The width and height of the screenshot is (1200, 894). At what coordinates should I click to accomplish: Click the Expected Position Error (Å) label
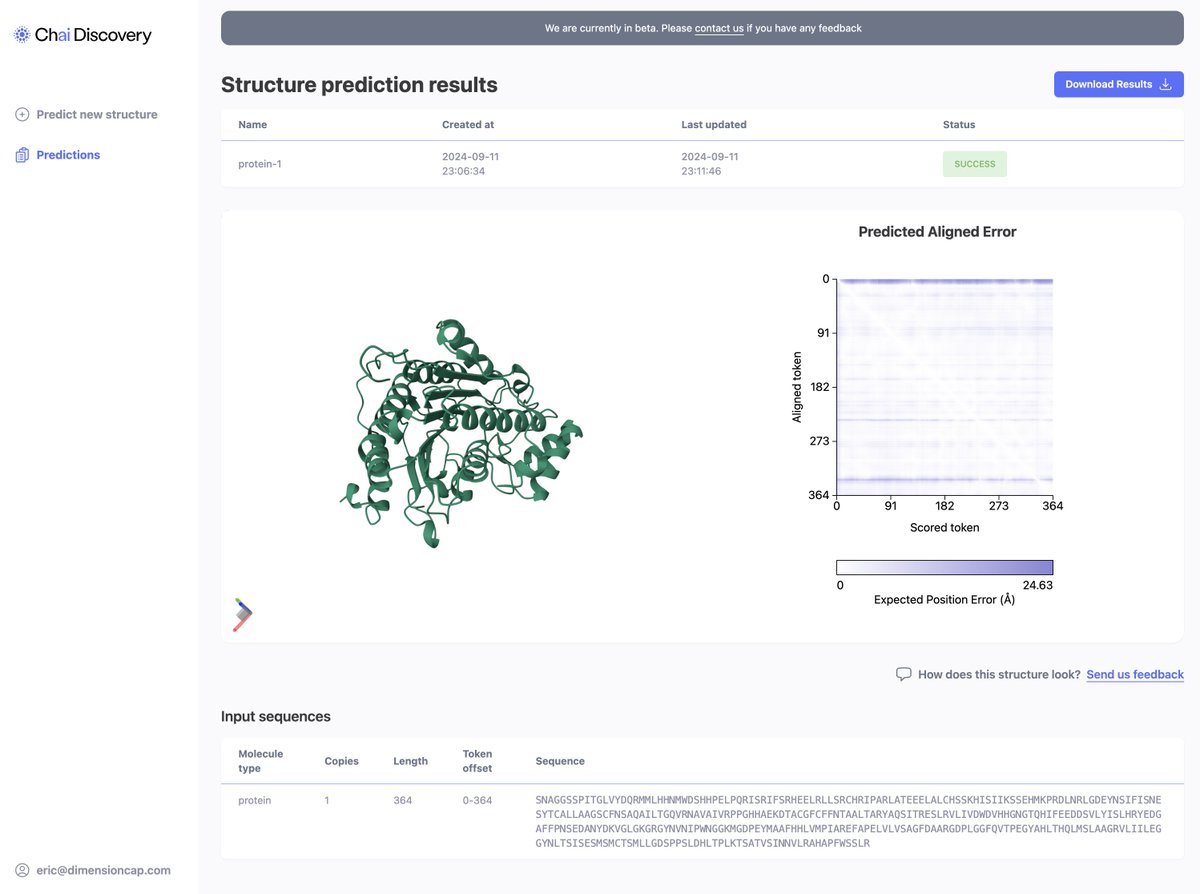tap(945, 600)
